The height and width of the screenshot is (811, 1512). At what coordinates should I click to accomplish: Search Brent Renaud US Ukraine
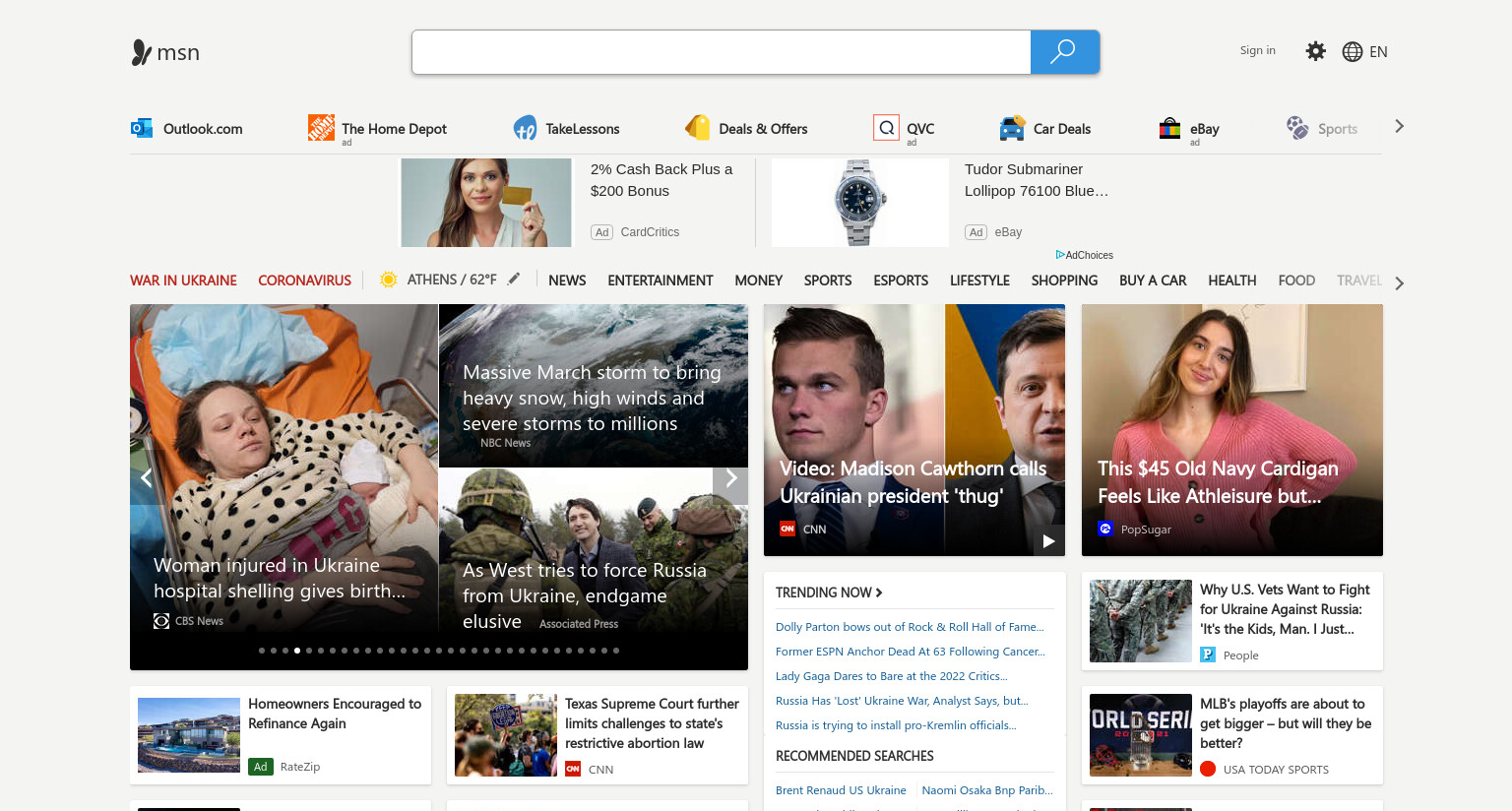pos(841,790)
